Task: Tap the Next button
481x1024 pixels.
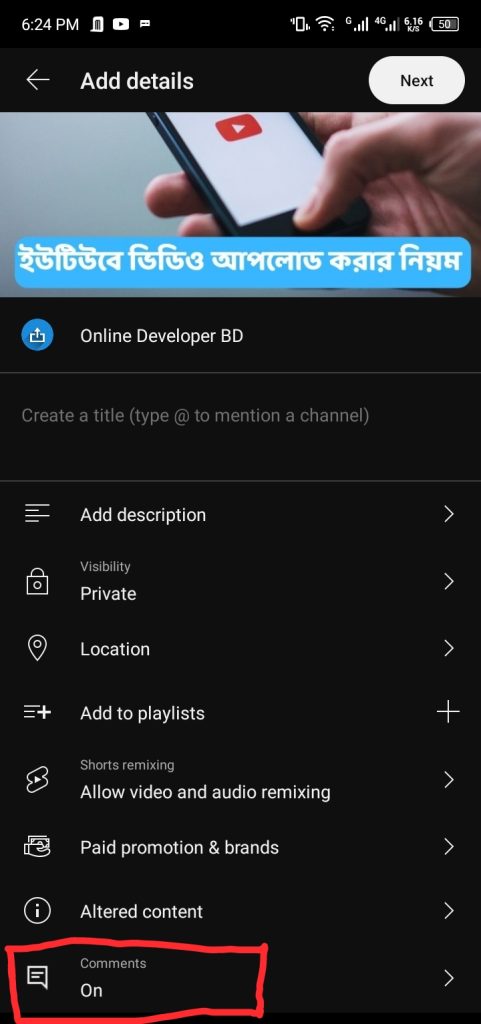Action: (416, 80)
